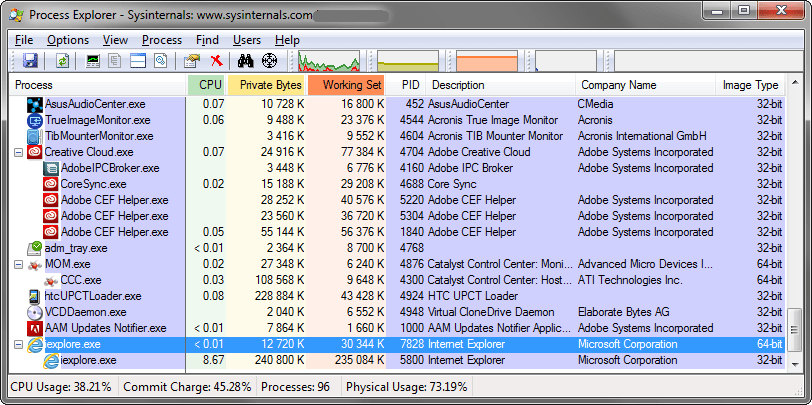Click the Save toolbar icon

point(31,61)
